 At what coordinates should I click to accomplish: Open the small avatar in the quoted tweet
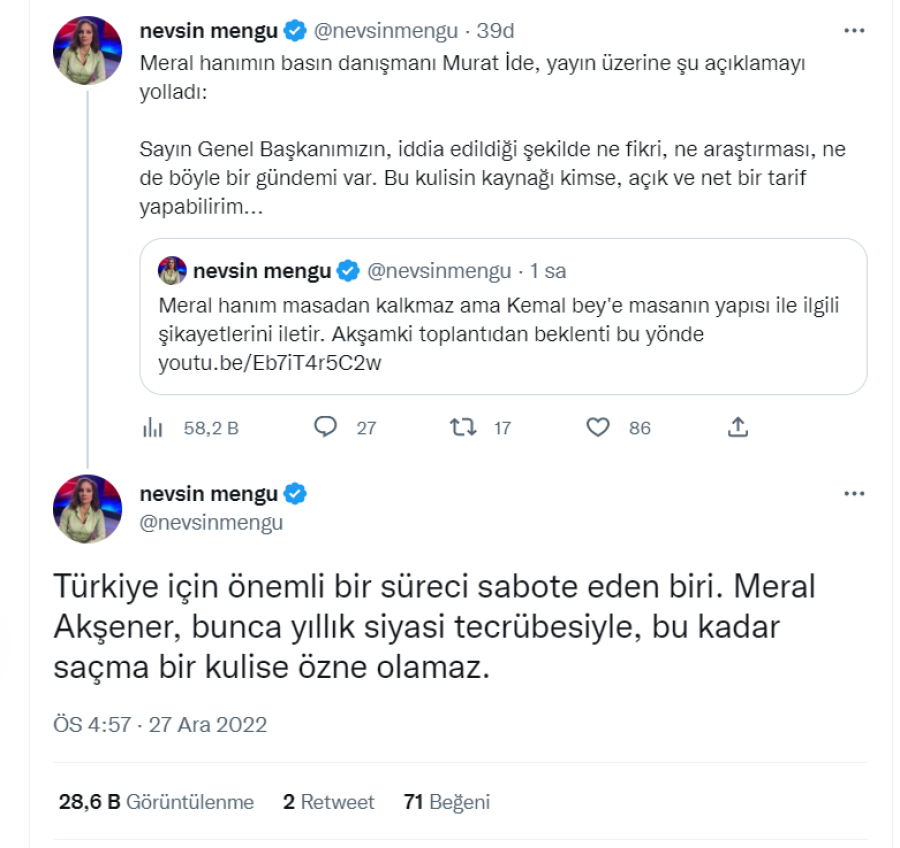tap(174, 271)
